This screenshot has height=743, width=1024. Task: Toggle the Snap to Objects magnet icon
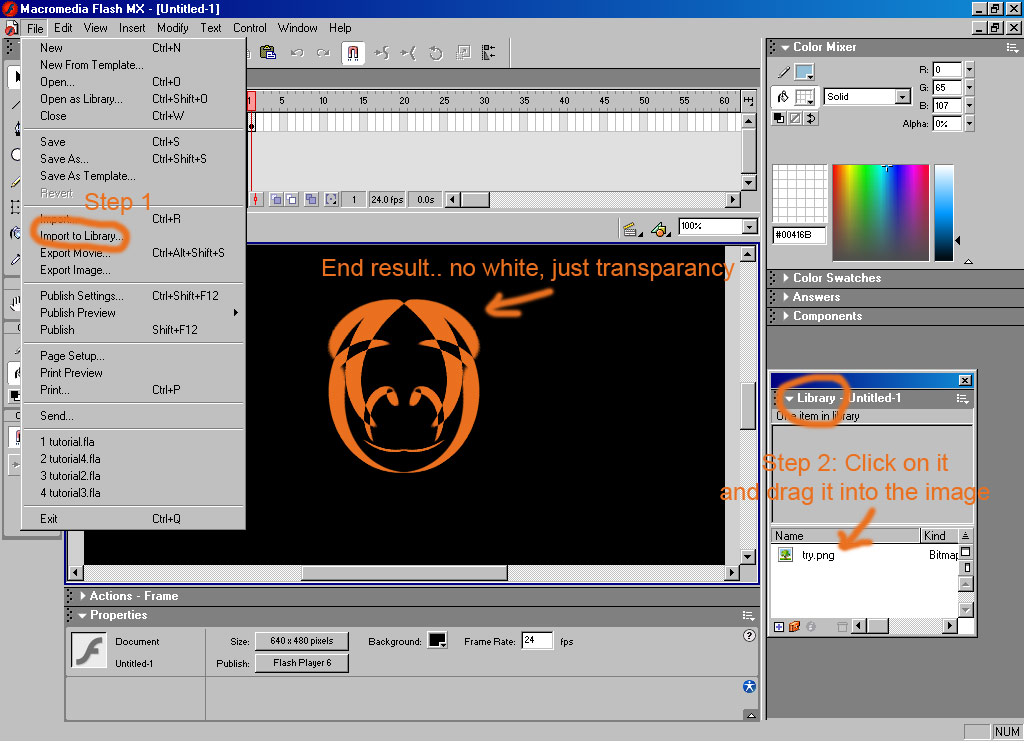353,53
